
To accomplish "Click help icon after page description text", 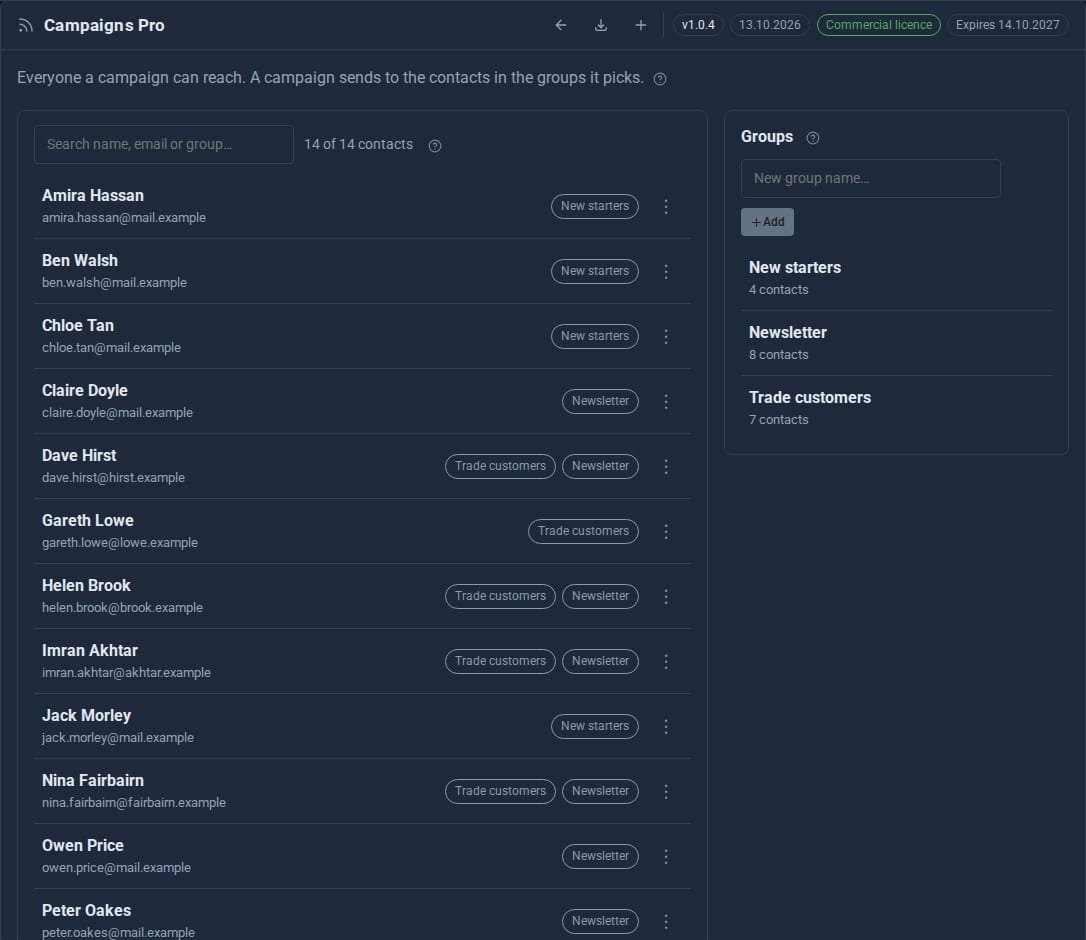I will 660,79.
